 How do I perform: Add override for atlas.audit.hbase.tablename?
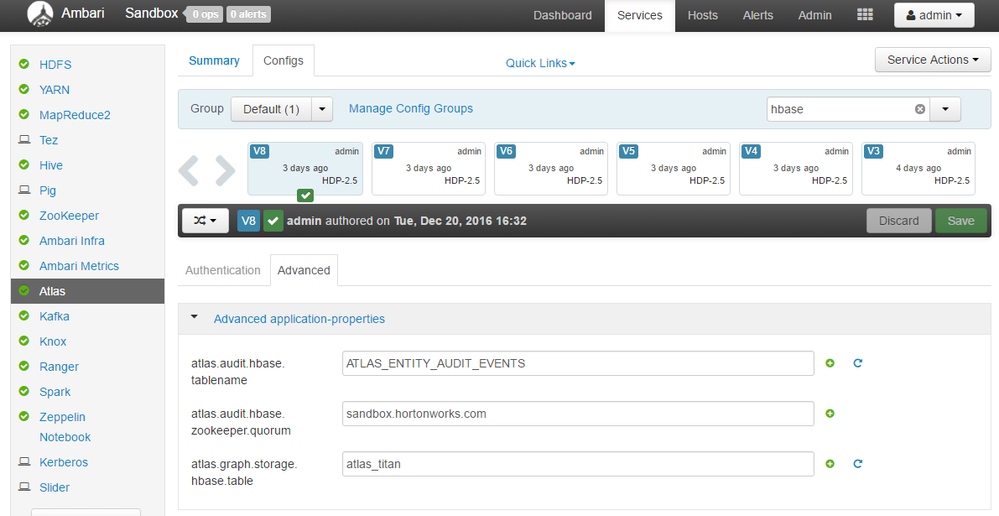pos(830,363)
